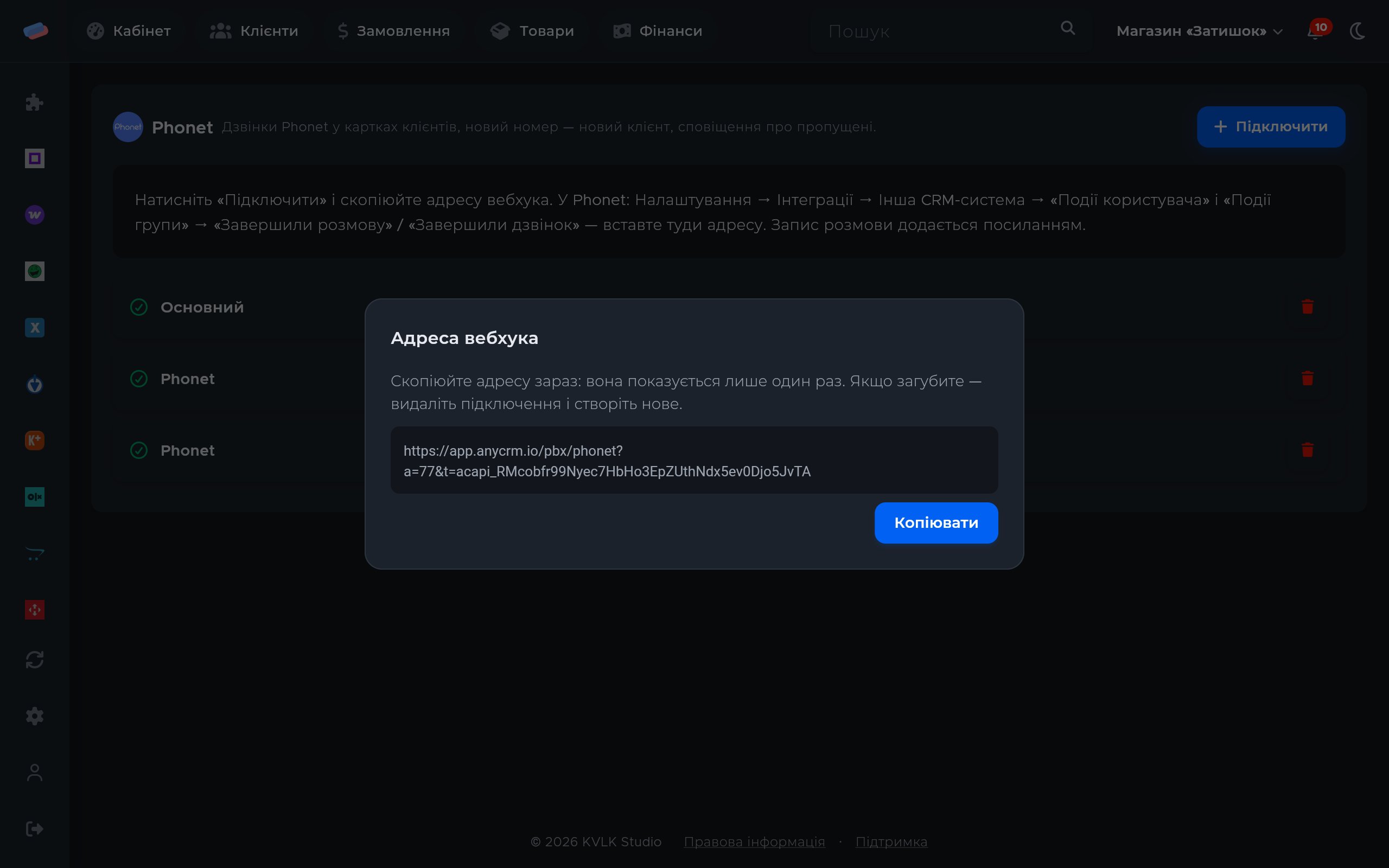Toggle the first Phonet connection status check
This screenshot has height=868, width=1389.
pos(139,379)
